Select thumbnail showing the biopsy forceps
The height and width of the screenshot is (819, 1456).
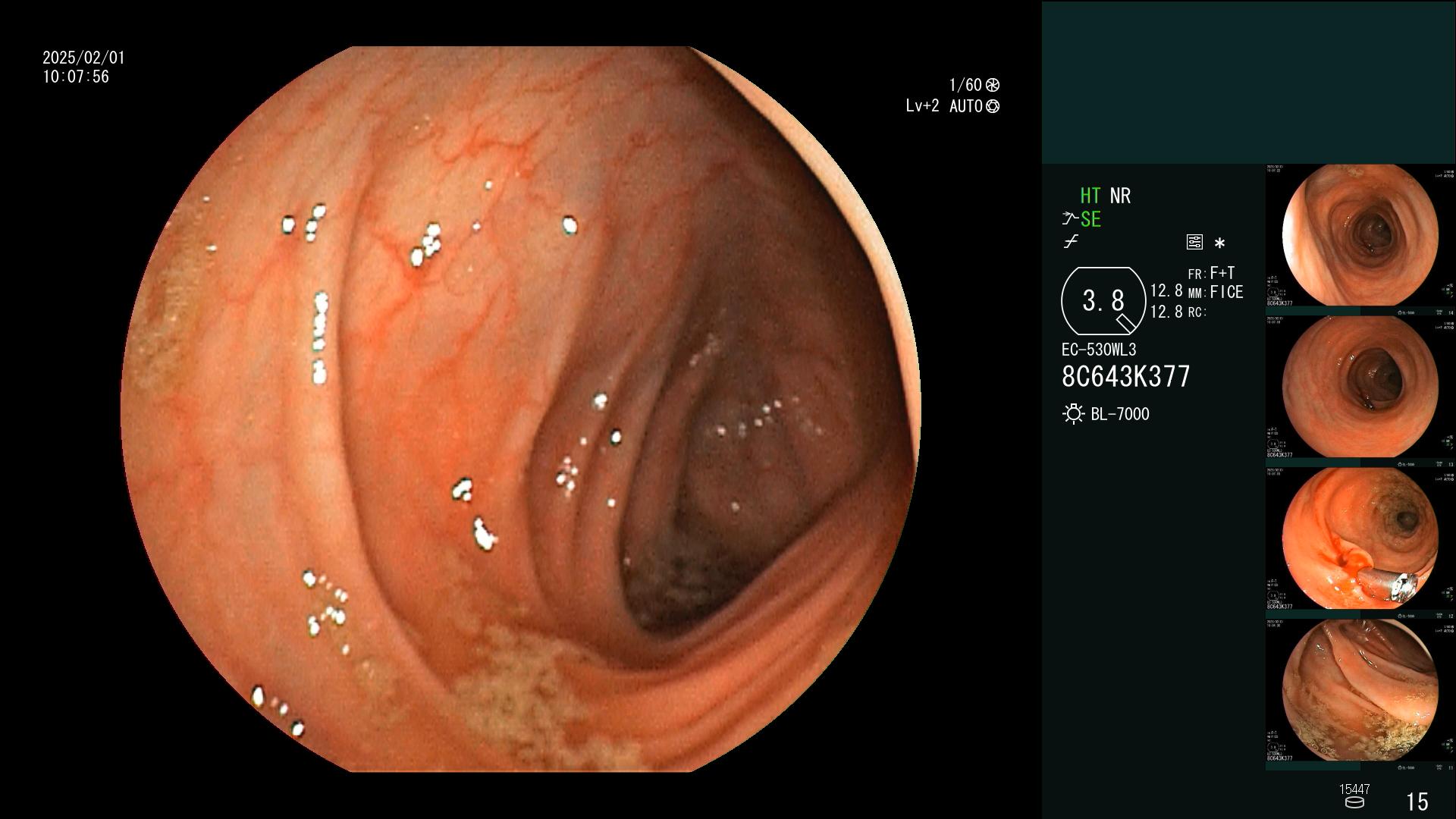[1360, 540]
